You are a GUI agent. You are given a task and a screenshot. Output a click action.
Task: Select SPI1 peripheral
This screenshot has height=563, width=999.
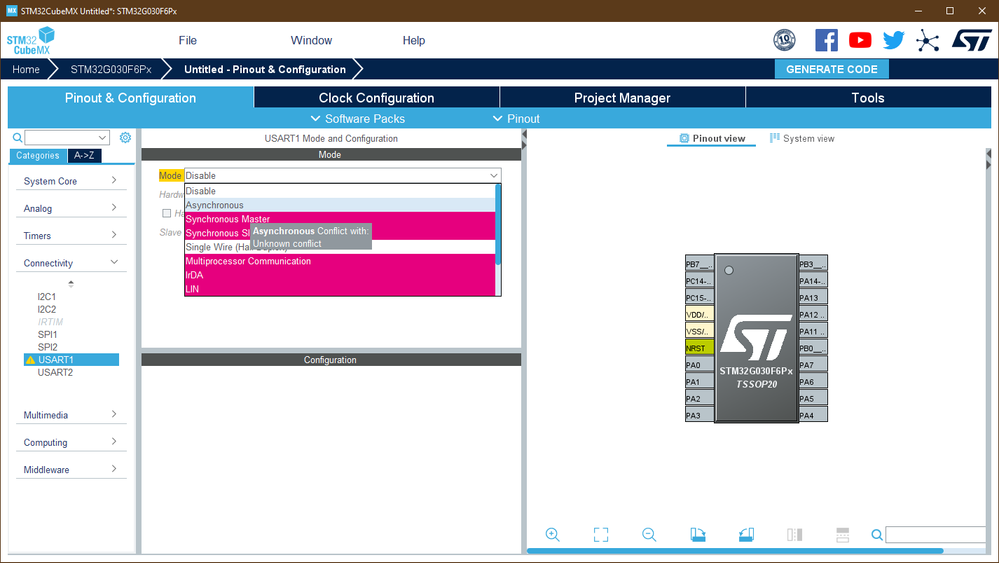(47, 334)
